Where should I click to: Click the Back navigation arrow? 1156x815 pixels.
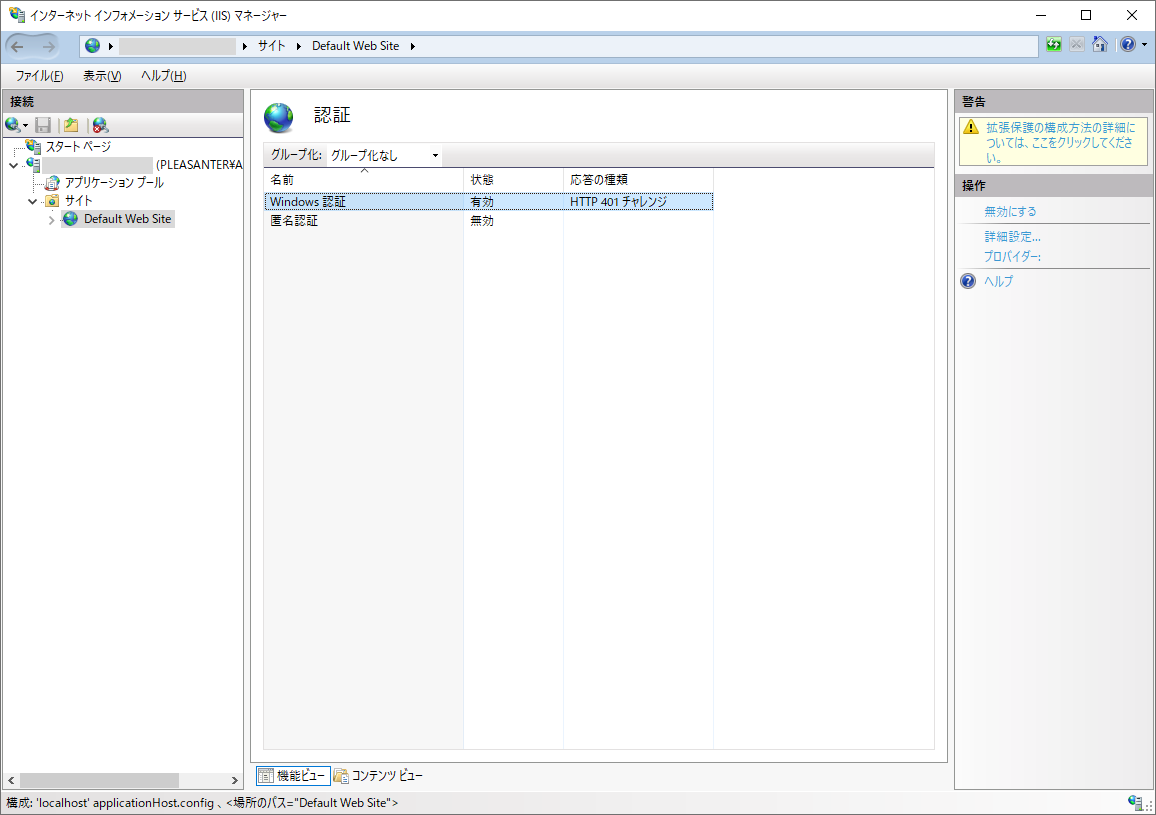point(18,46)
